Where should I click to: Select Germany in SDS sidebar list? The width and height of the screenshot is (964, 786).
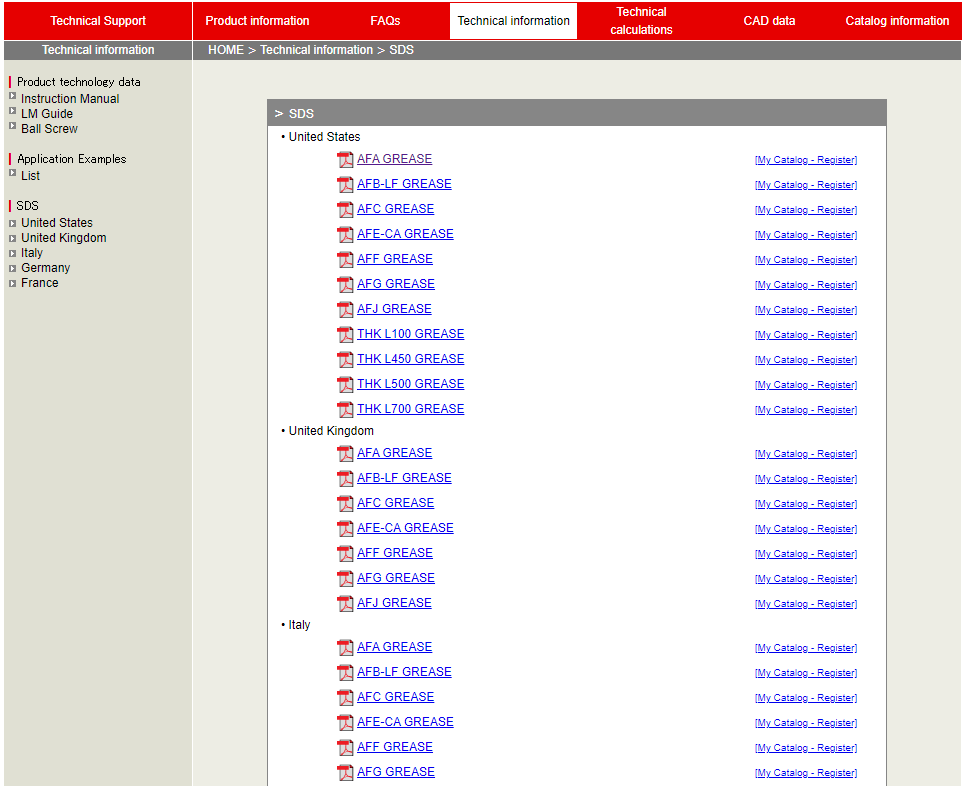(x=45, y=268)
